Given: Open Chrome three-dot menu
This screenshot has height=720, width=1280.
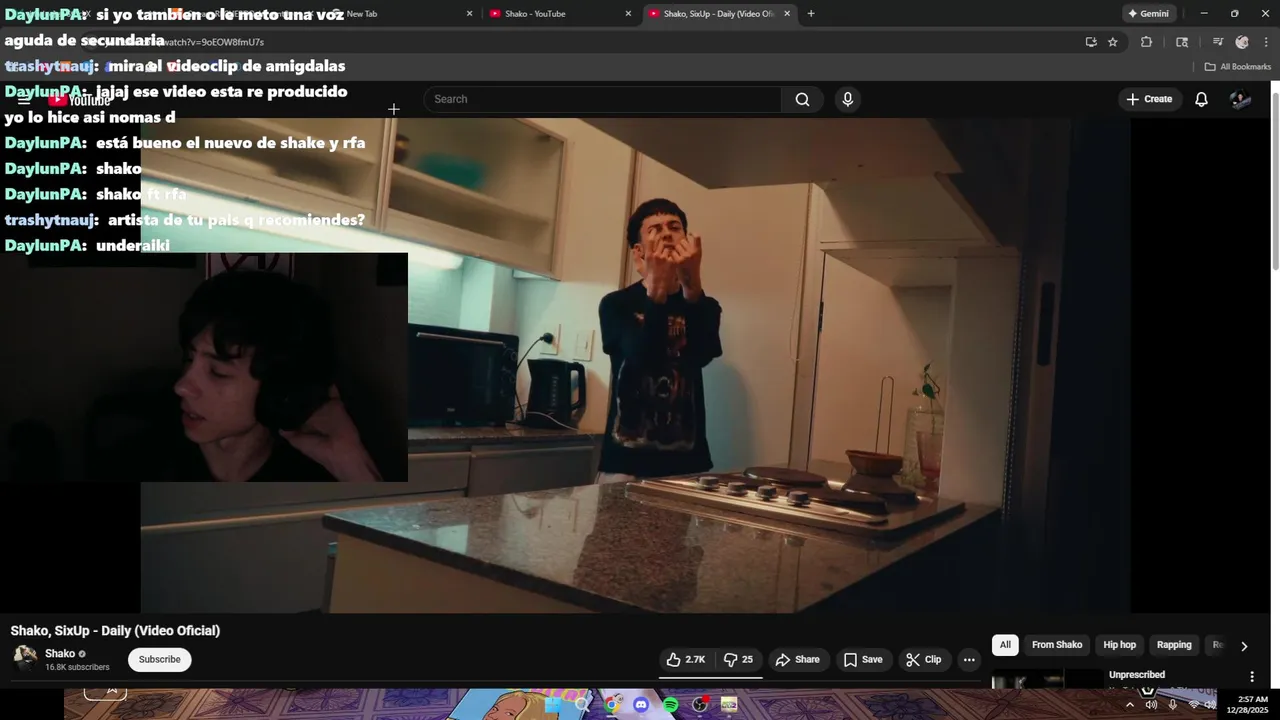Looking at the screenshot, I should pos(1266,42).
